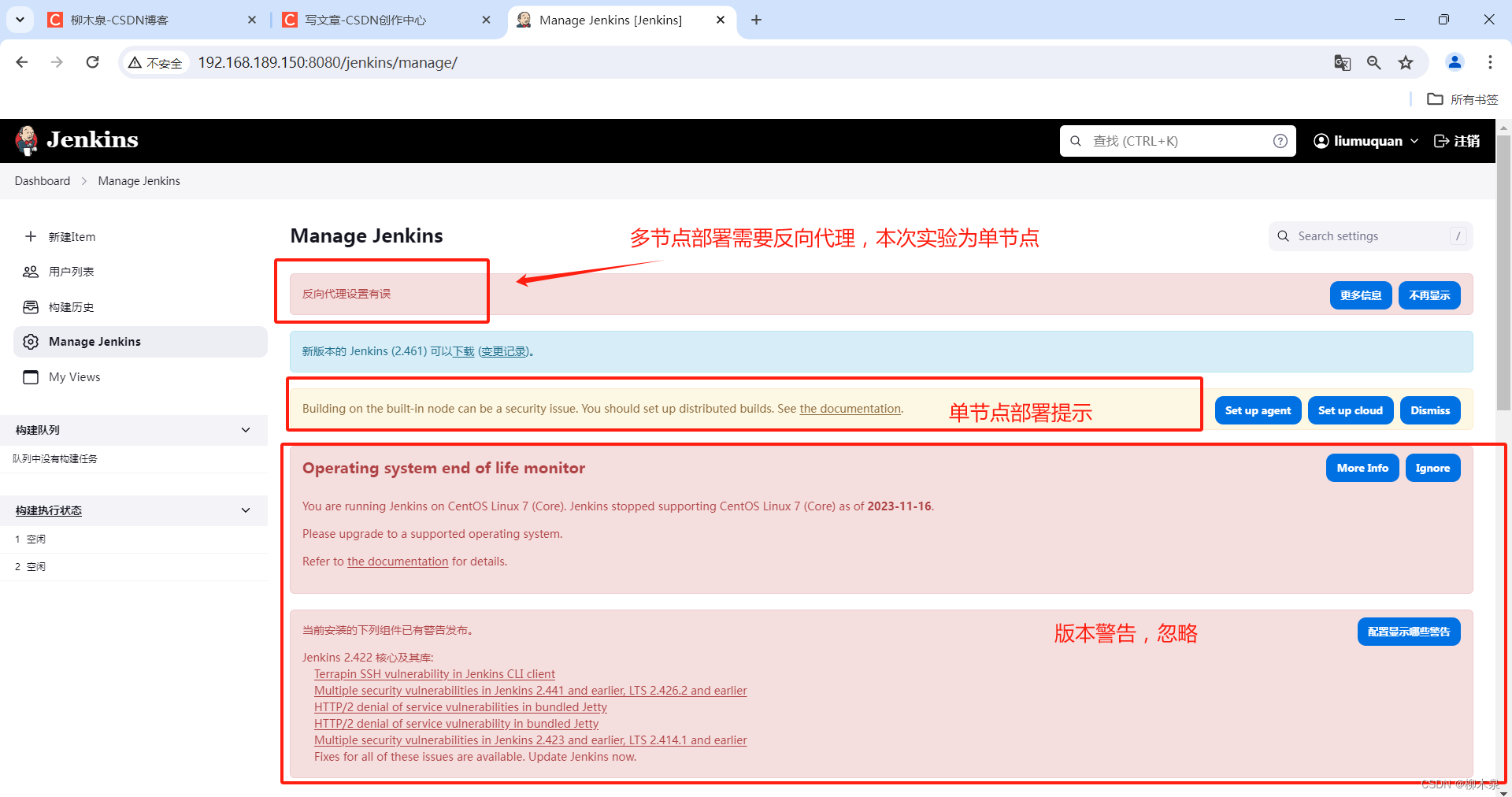Open HTTP/2 denial of service vulnerabilities link
The height and width of the screenshot is (797, 1512).
[461, 707]
